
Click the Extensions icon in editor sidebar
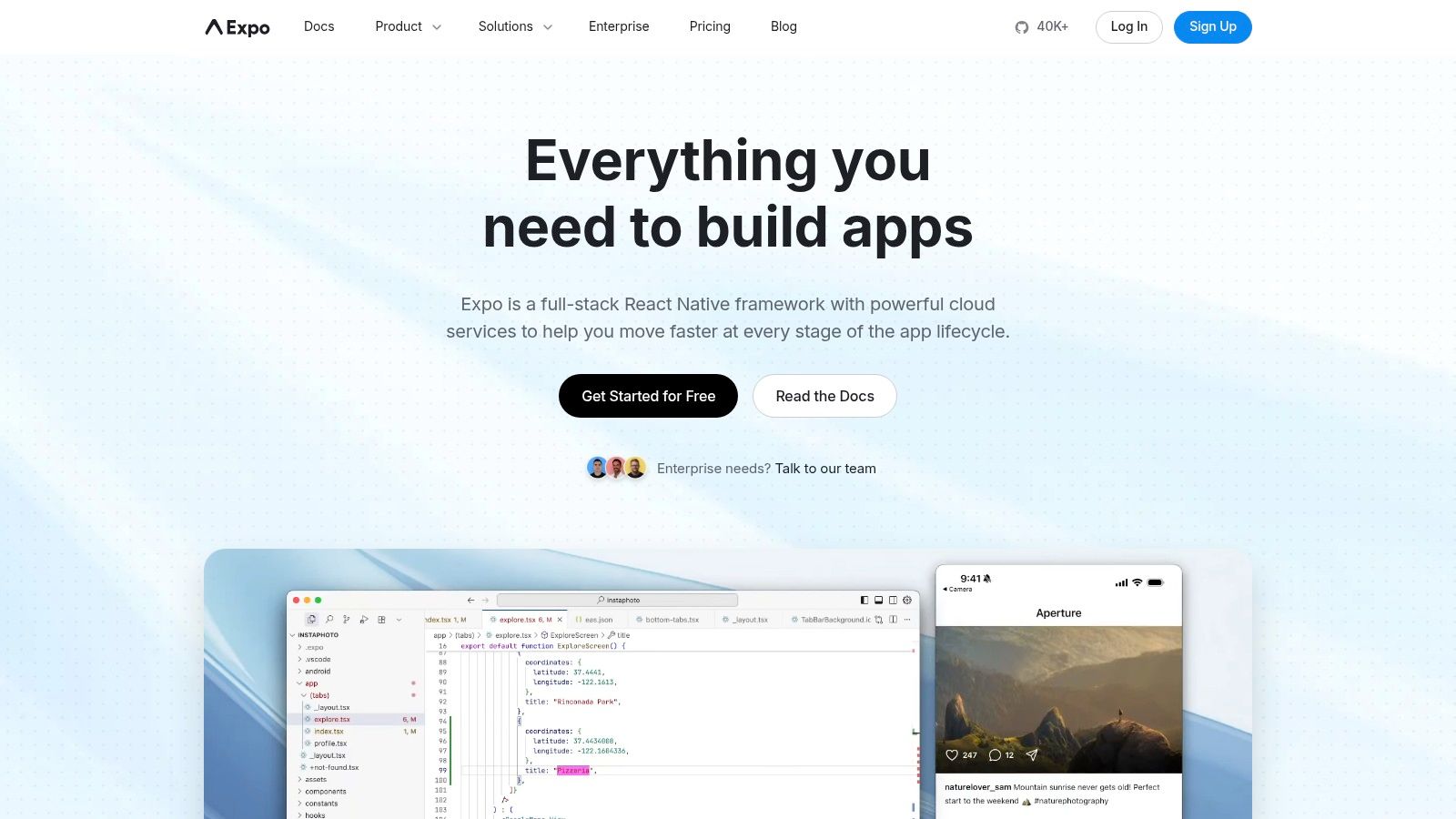point(381,620)
